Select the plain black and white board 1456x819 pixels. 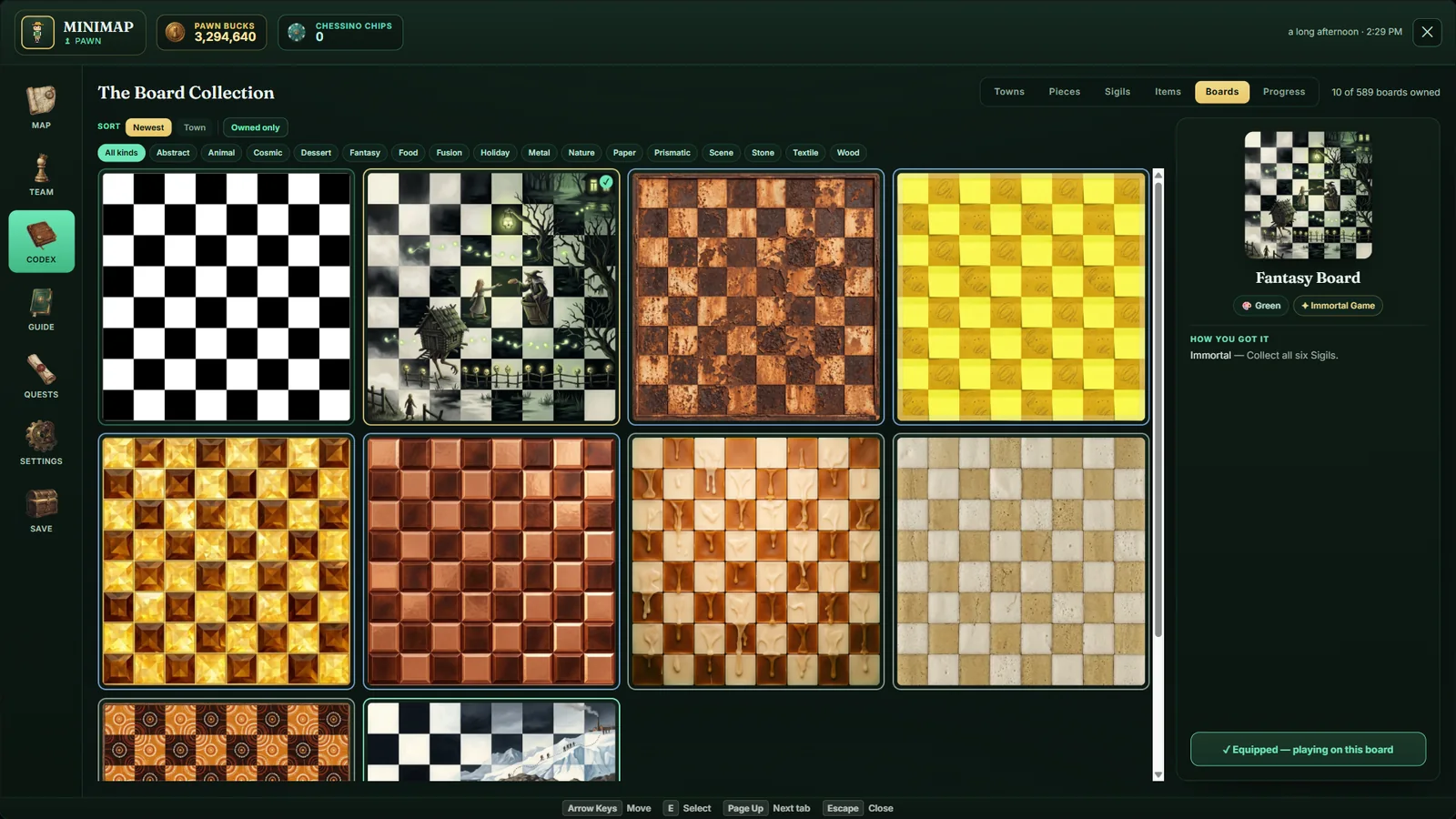[227, 297]
